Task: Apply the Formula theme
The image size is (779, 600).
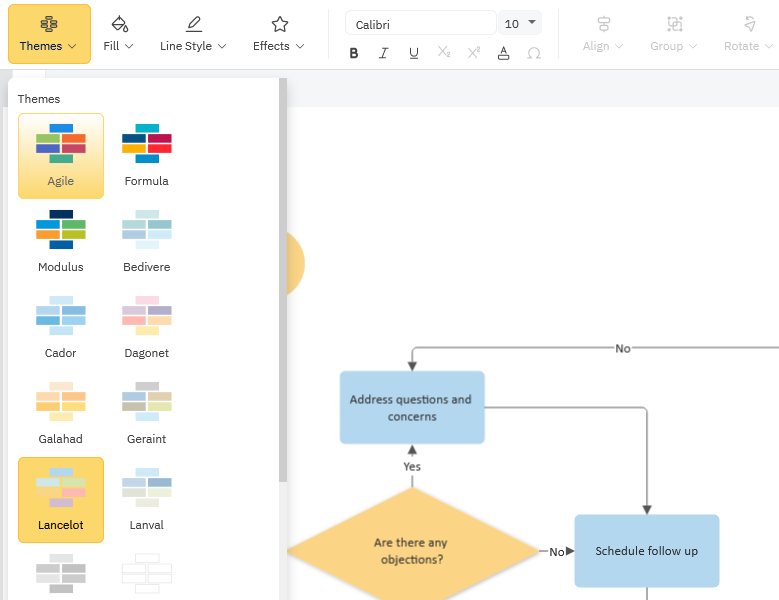Action: [146, 156]
